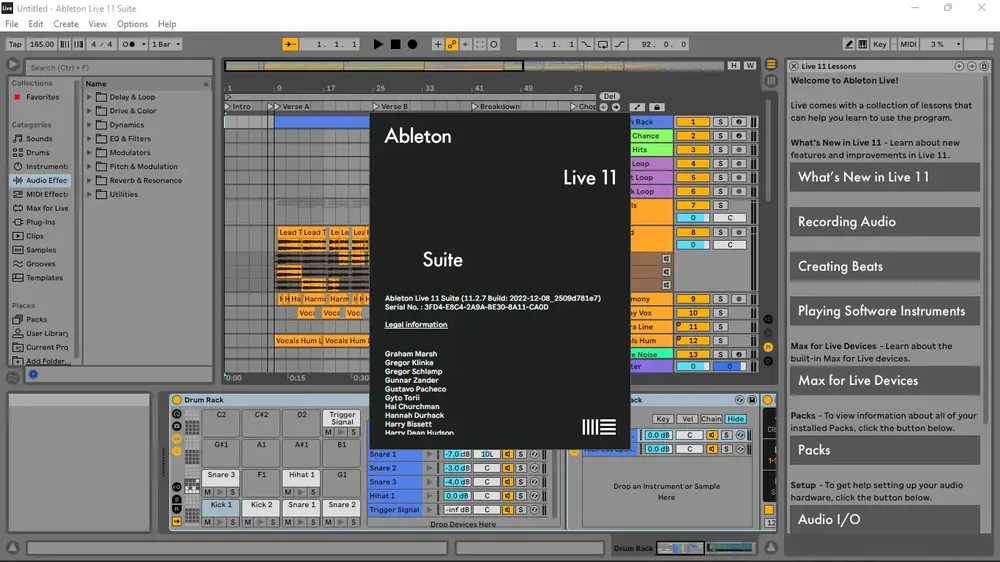The image size is (1000, 562).
Task: Open the MIDI map mode switch
Action: click(908, 44)
